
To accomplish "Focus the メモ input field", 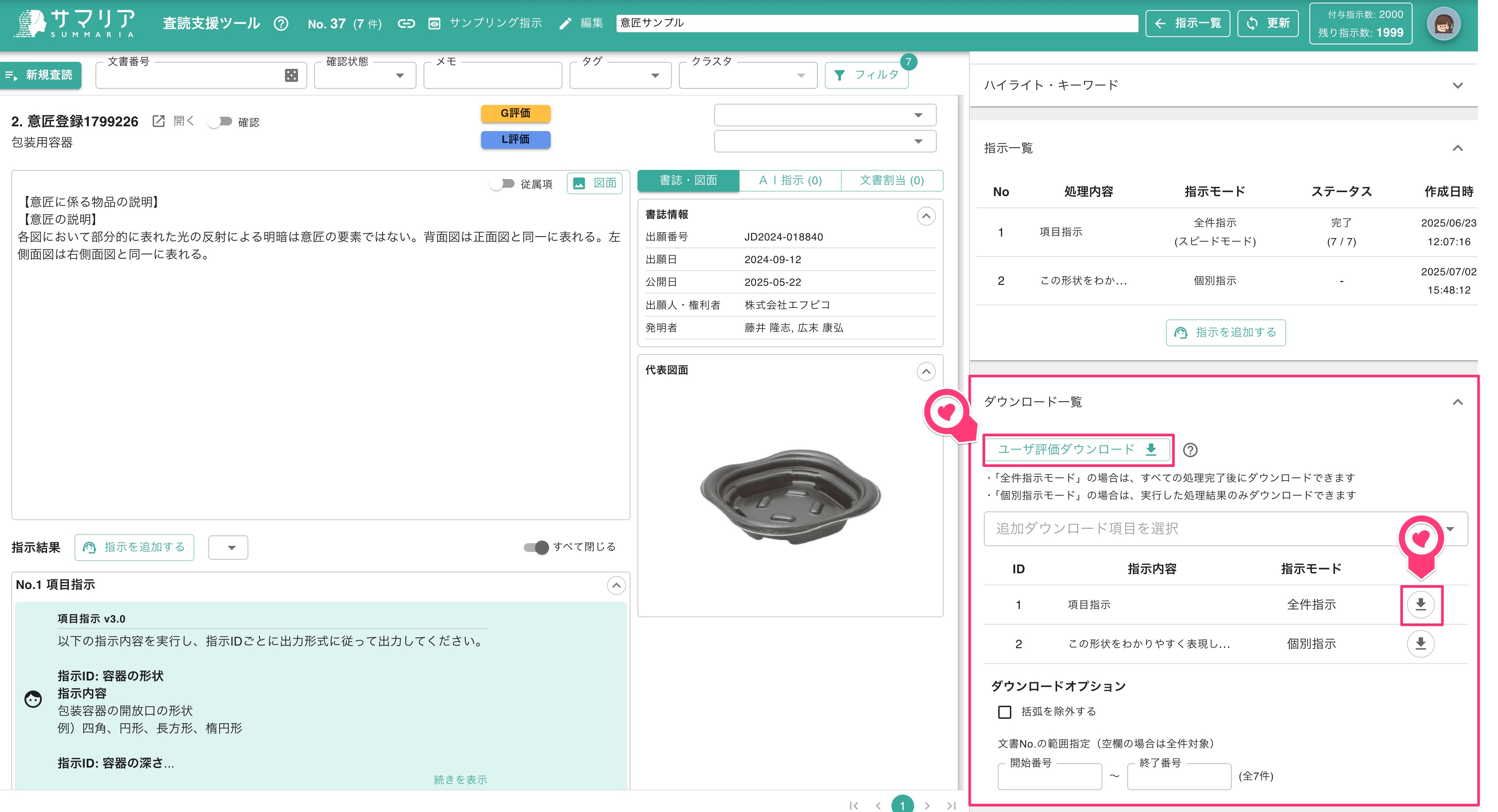I will pos(492,75).
